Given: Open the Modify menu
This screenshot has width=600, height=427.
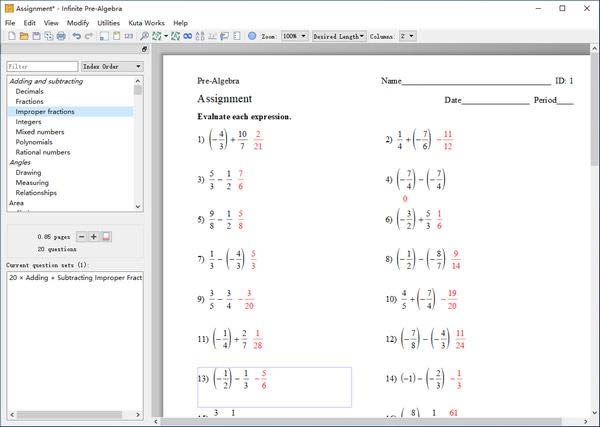Looking at the screenshot, I should click(x=78, y=23).
